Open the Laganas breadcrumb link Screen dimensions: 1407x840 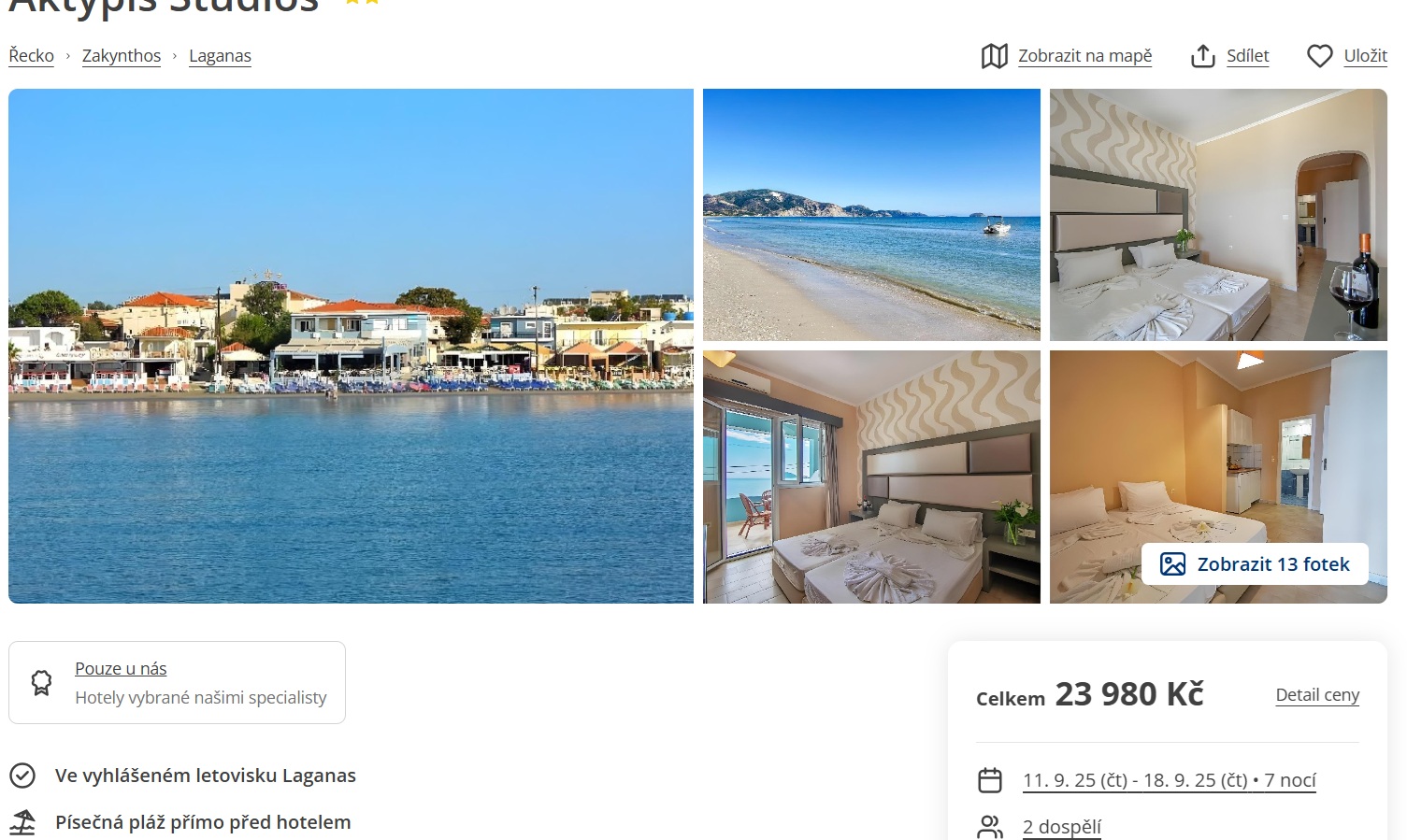[x=220, y=56]
